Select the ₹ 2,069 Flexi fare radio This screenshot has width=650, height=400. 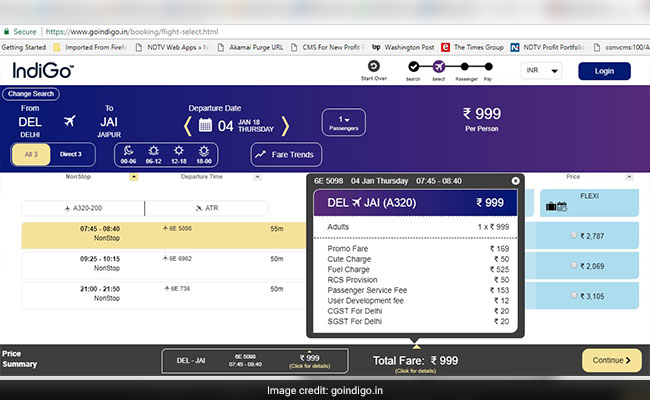[574, 265]
